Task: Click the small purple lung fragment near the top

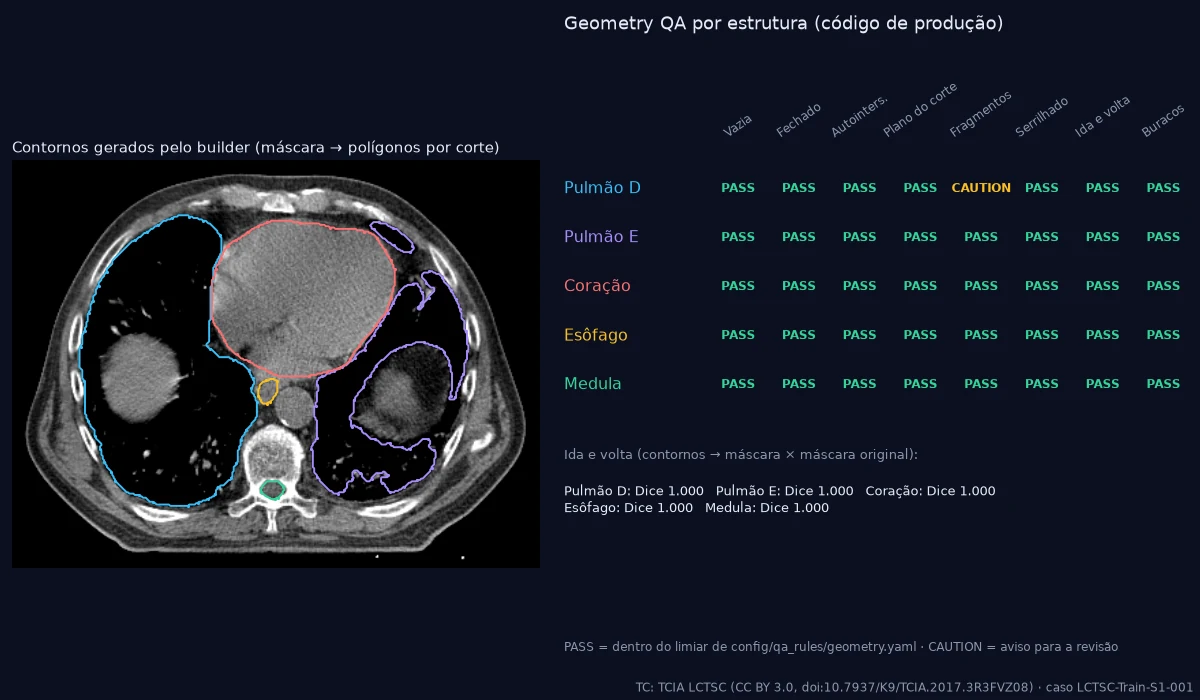Action: pyautogui.click(x=393, y=237)
